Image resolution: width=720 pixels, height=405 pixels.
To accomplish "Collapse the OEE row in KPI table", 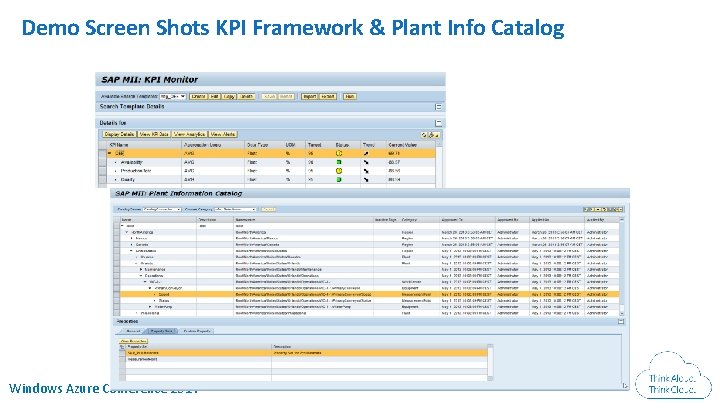I will 110,153.
